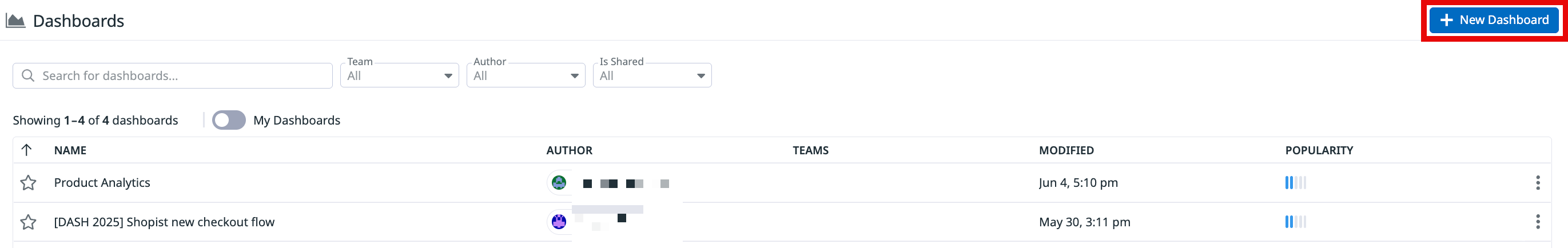The image size is (1568, 248).
Task: Toggle the My Dashboards switch
Action: 229,121
